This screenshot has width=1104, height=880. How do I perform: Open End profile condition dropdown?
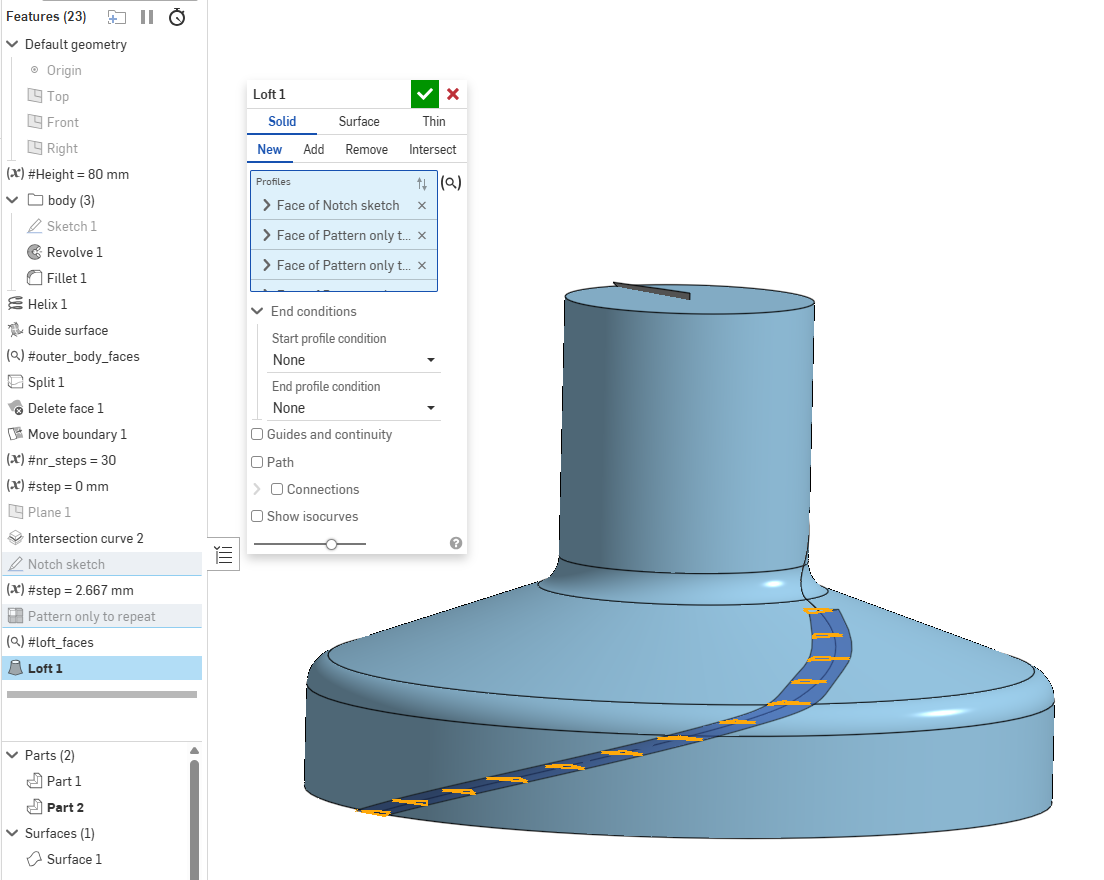tap(354, 408)
